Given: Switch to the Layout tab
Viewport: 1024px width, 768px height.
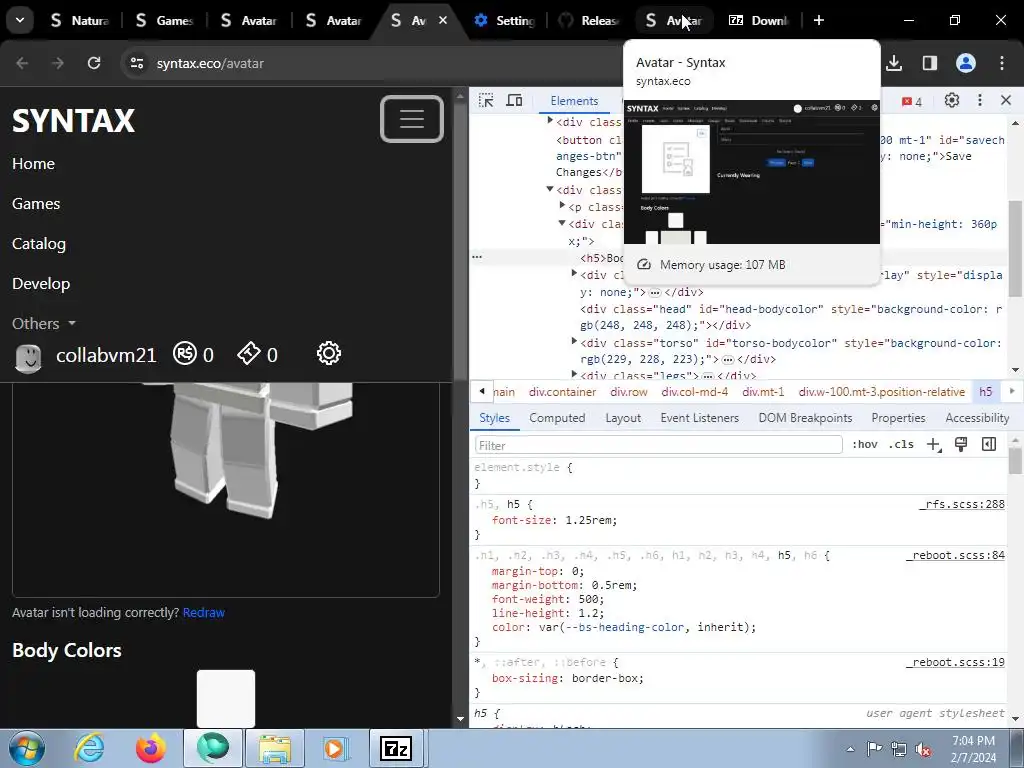Looking at the screenshot, I should click(x=623, y=418).
